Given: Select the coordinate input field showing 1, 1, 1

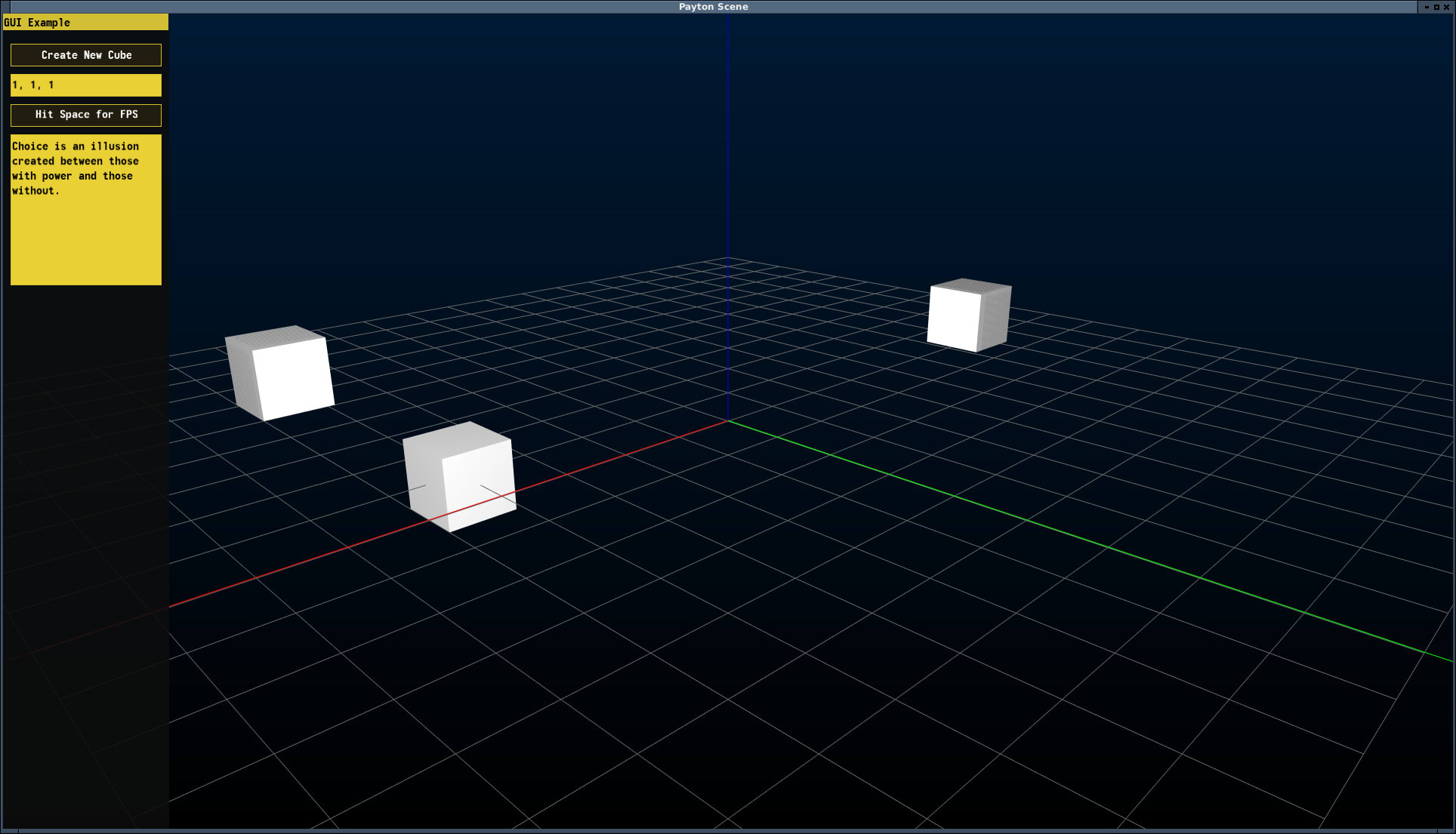Looking at the screenshot, I should (x=85, y=85).
